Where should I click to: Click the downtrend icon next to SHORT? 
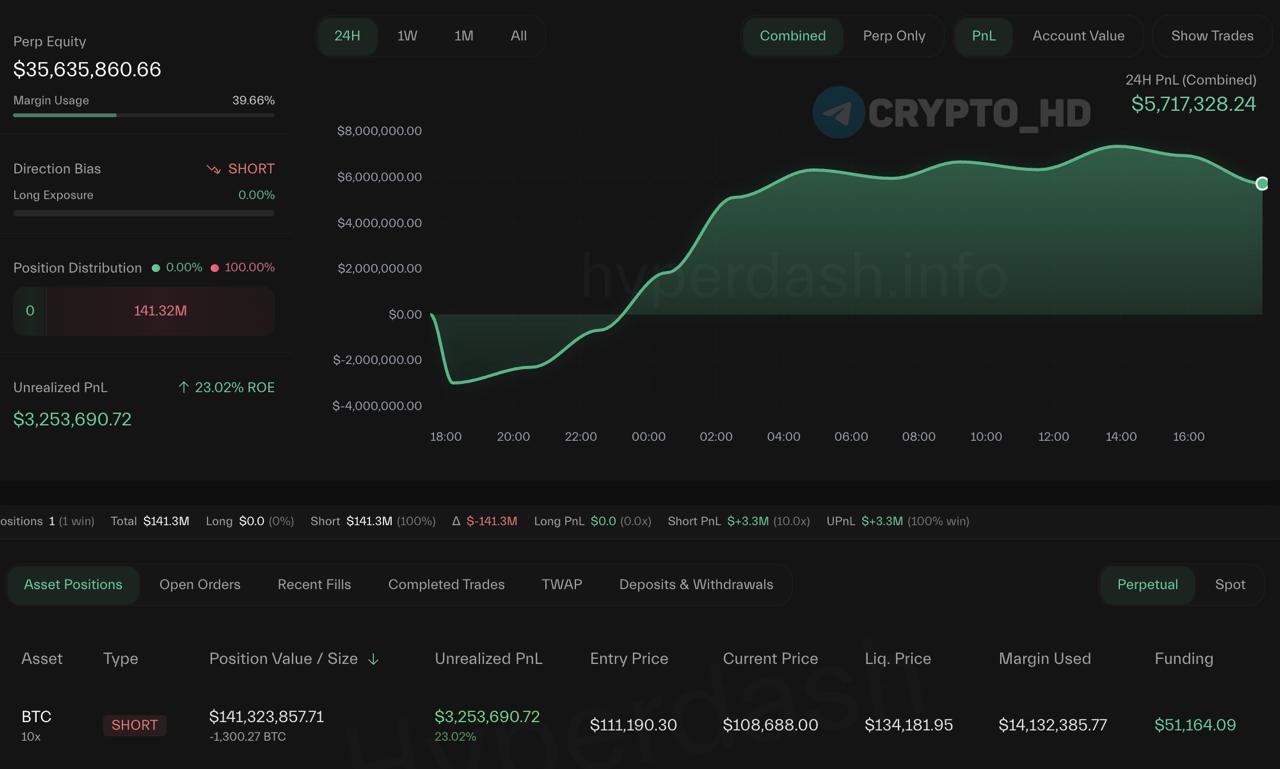213,169
